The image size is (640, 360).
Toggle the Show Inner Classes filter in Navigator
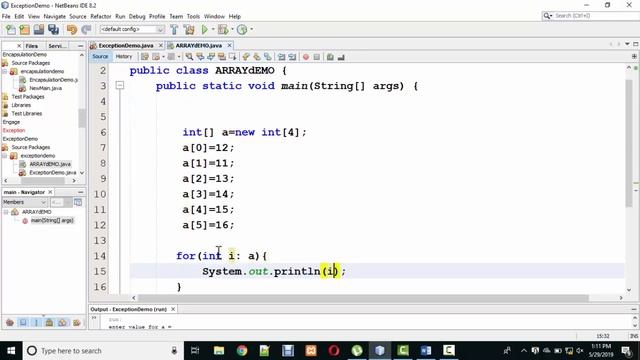click(x=62, y=323)
